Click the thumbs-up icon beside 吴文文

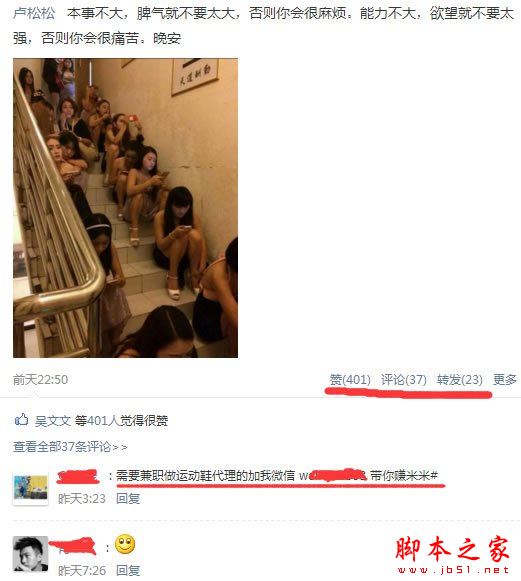pos(21,420)
